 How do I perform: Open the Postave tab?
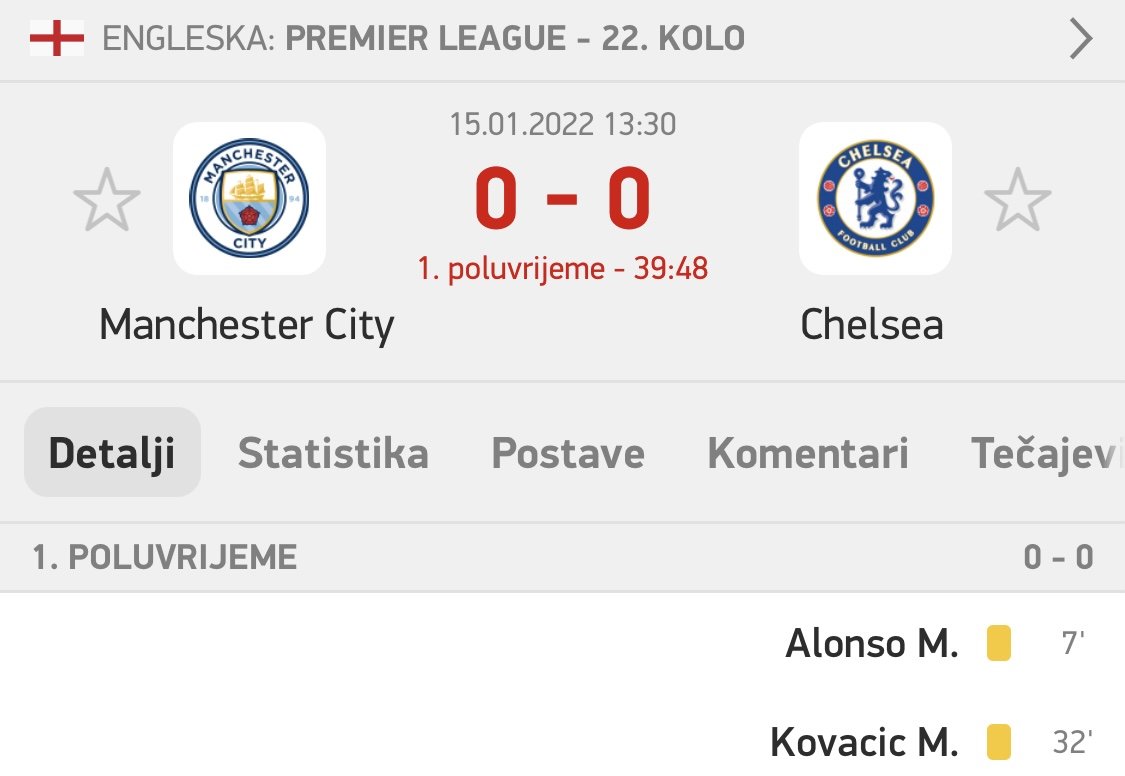[x=568, y=453]
